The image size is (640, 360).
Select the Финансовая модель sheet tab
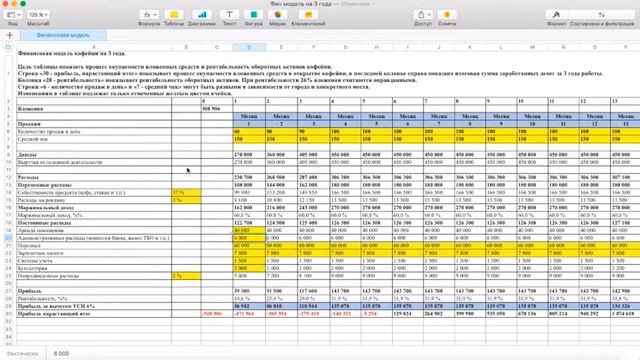pos(63,35)
